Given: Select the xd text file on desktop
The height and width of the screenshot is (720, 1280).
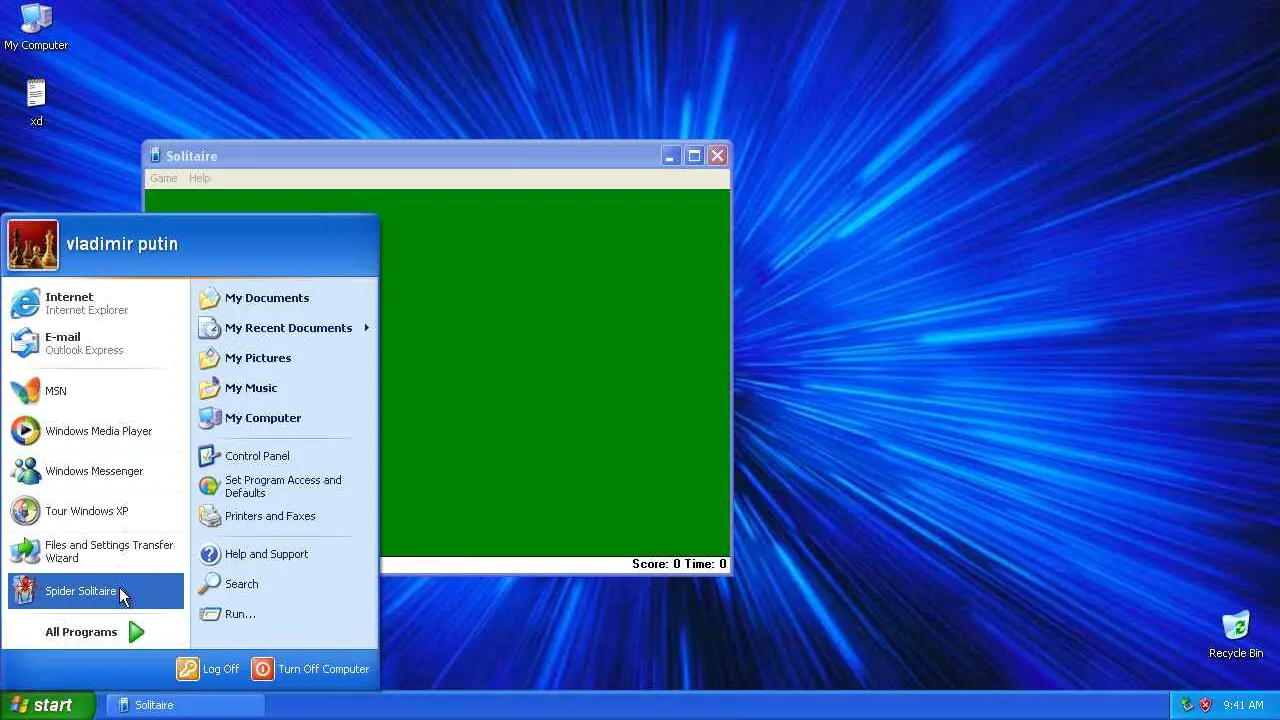Looking at the screenshot, I should (36, 103).
